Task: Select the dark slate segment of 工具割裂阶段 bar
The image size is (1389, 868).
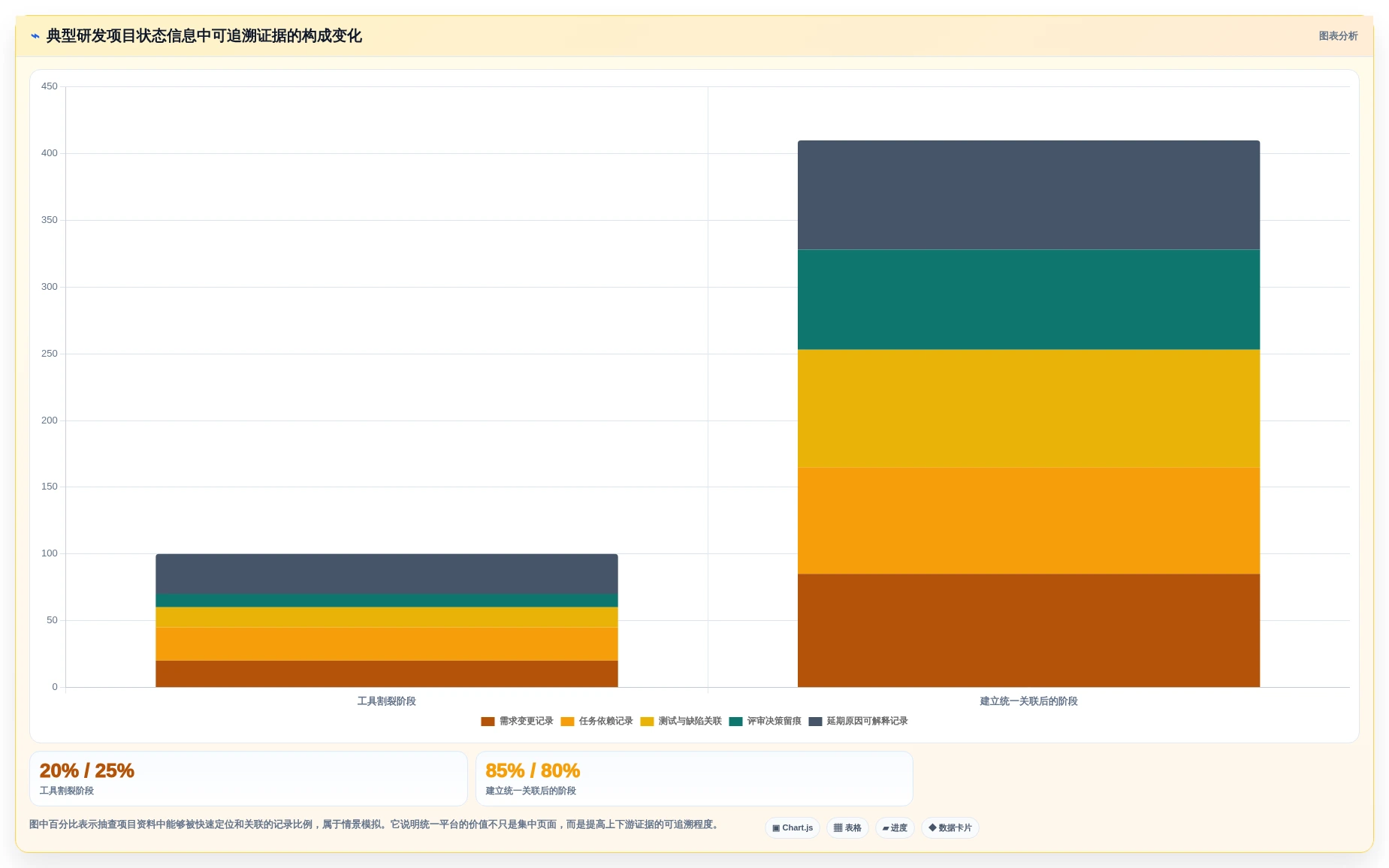Action: click(387, 574)
